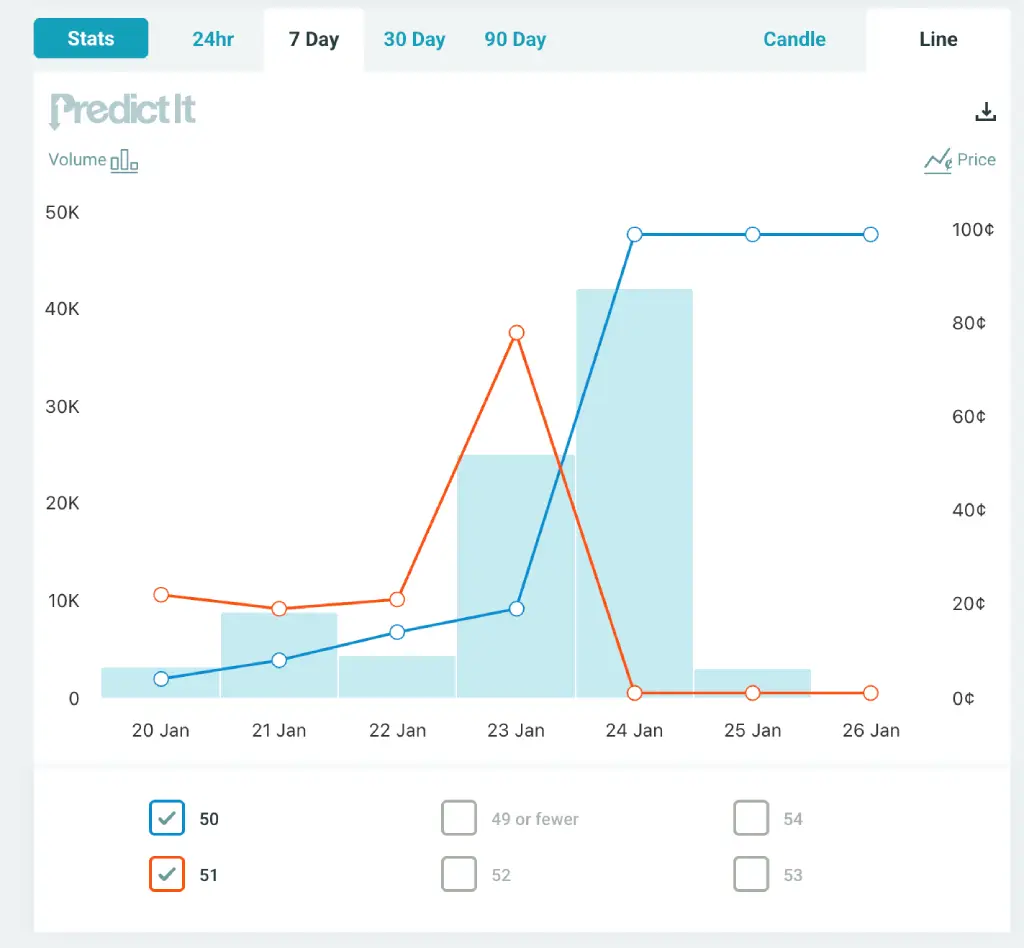Image resolution: width=1024 pixels, height=948 pixels.
Task: Click the orange data point on 22 Jan
Action: (397, 599)
